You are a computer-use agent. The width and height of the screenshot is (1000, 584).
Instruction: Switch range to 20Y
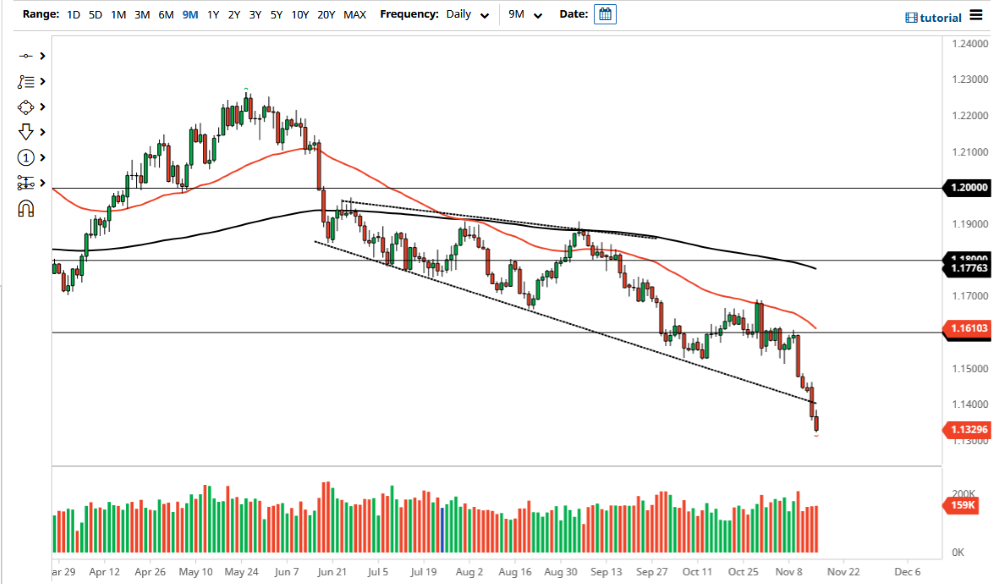click(x=326, y=15)
